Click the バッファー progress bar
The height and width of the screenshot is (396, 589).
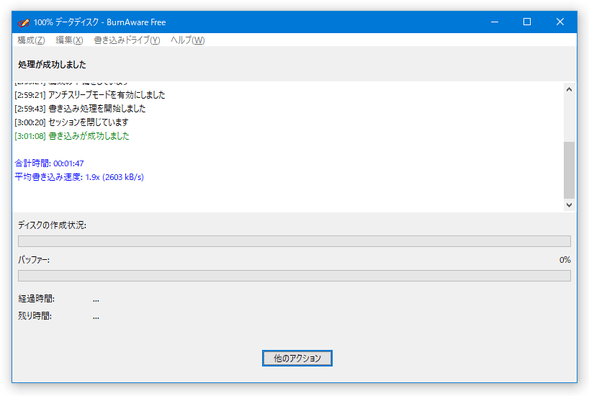[294, 276]
